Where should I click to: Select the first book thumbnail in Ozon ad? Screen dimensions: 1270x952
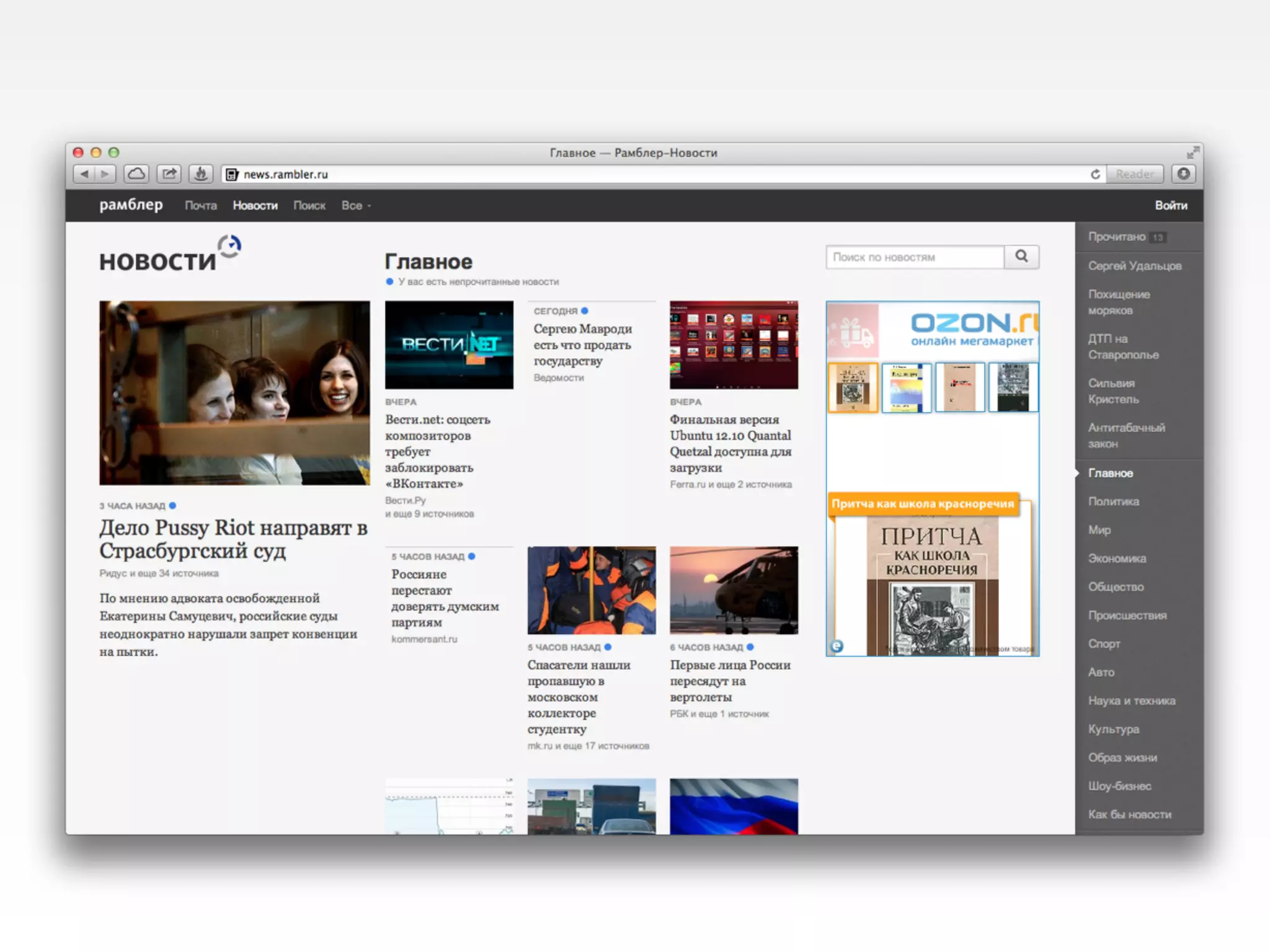click(x=853, y=387)
